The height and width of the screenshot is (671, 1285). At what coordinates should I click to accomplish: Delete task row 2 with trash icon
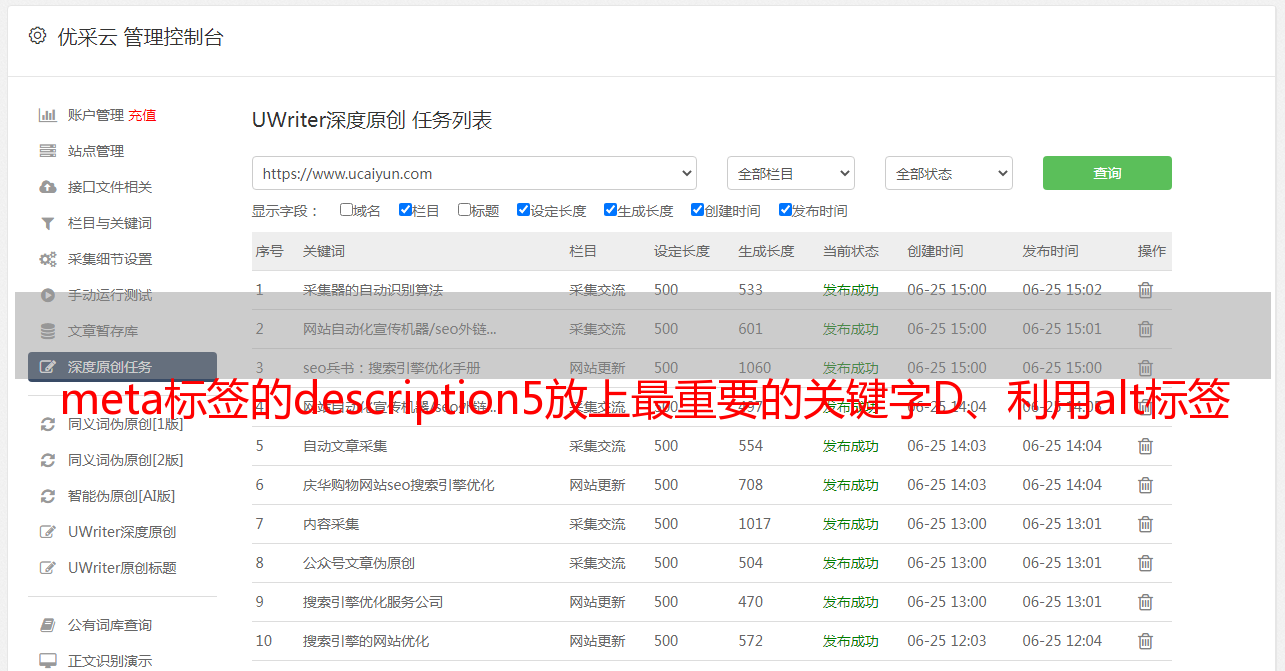tap(1145, 329)
